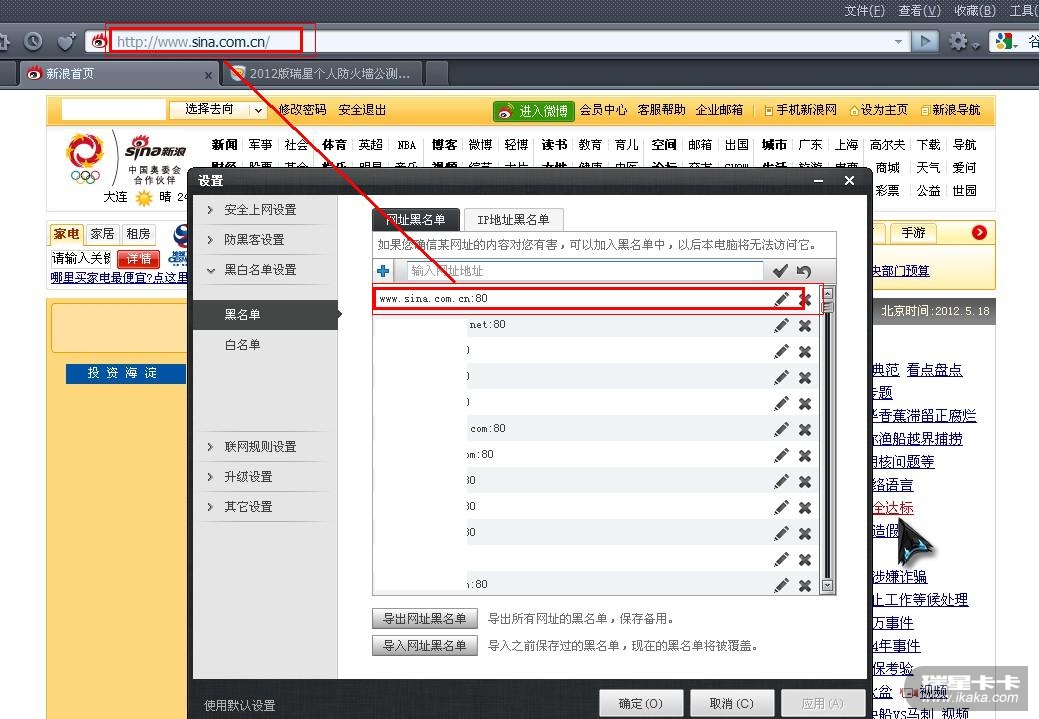
Task: Click the red arrow icon next to 手游
Action: (x=979, y=233)
